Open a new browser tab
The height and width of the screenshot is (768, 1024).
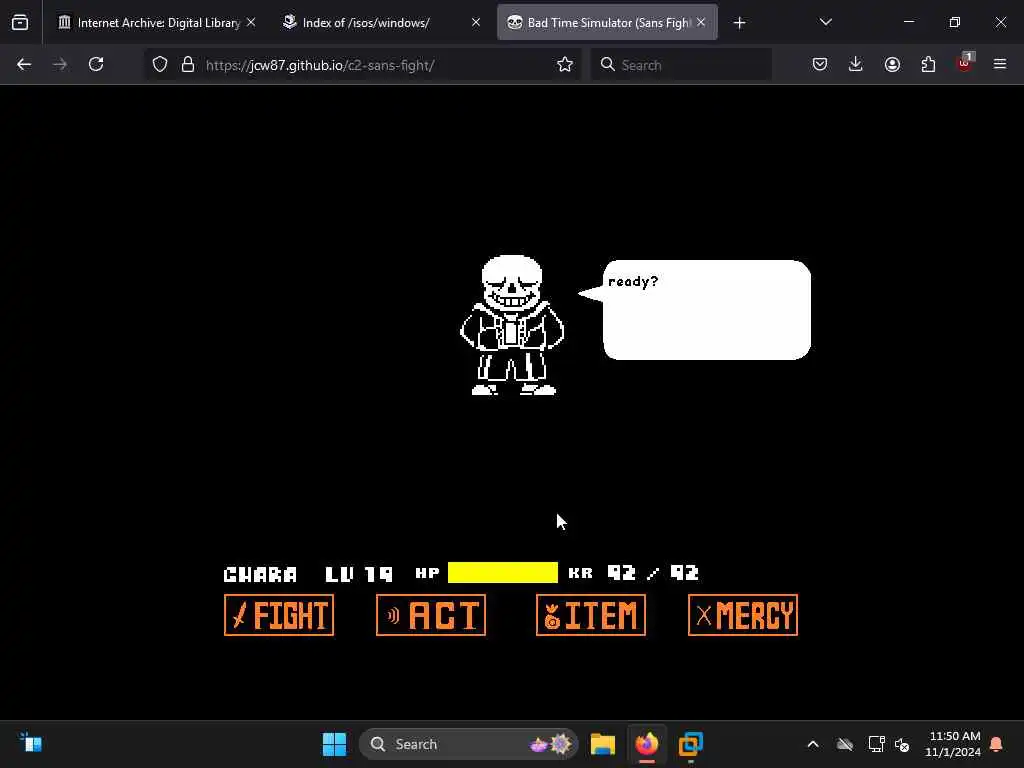click(739, 23)
